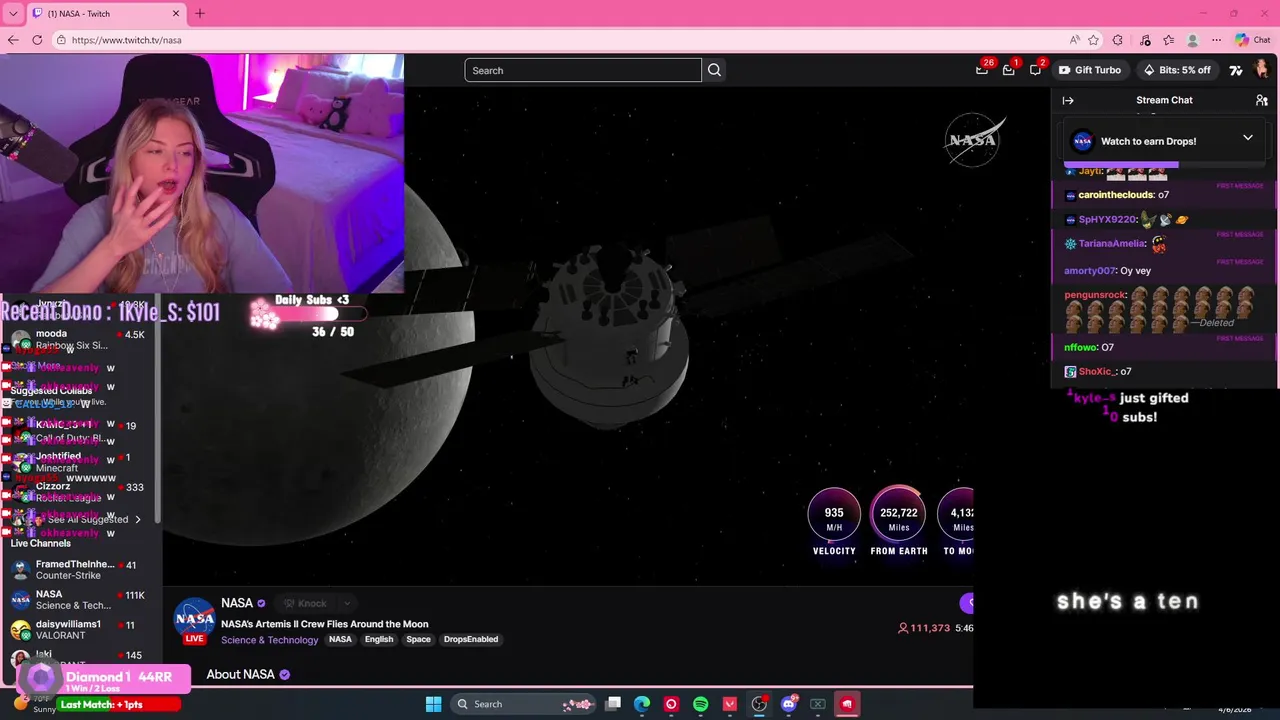
Task: Open Task View on the taskbar
Action: (x=613, y=704)
